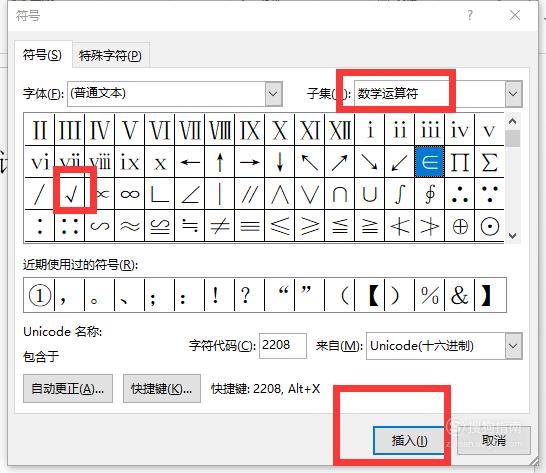This screenshot has height=473, width=546.
Task: Select the element-of ∈ symbol
Action: tap(429, 162)
